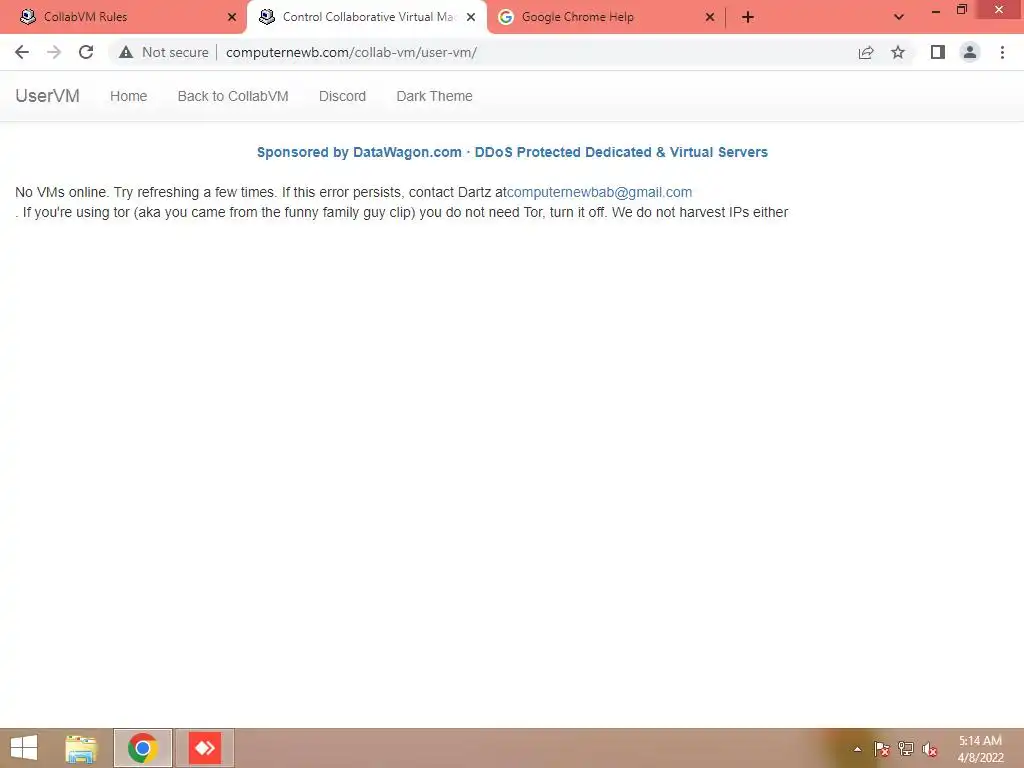Close the CollabVM Rules tab

232,17
